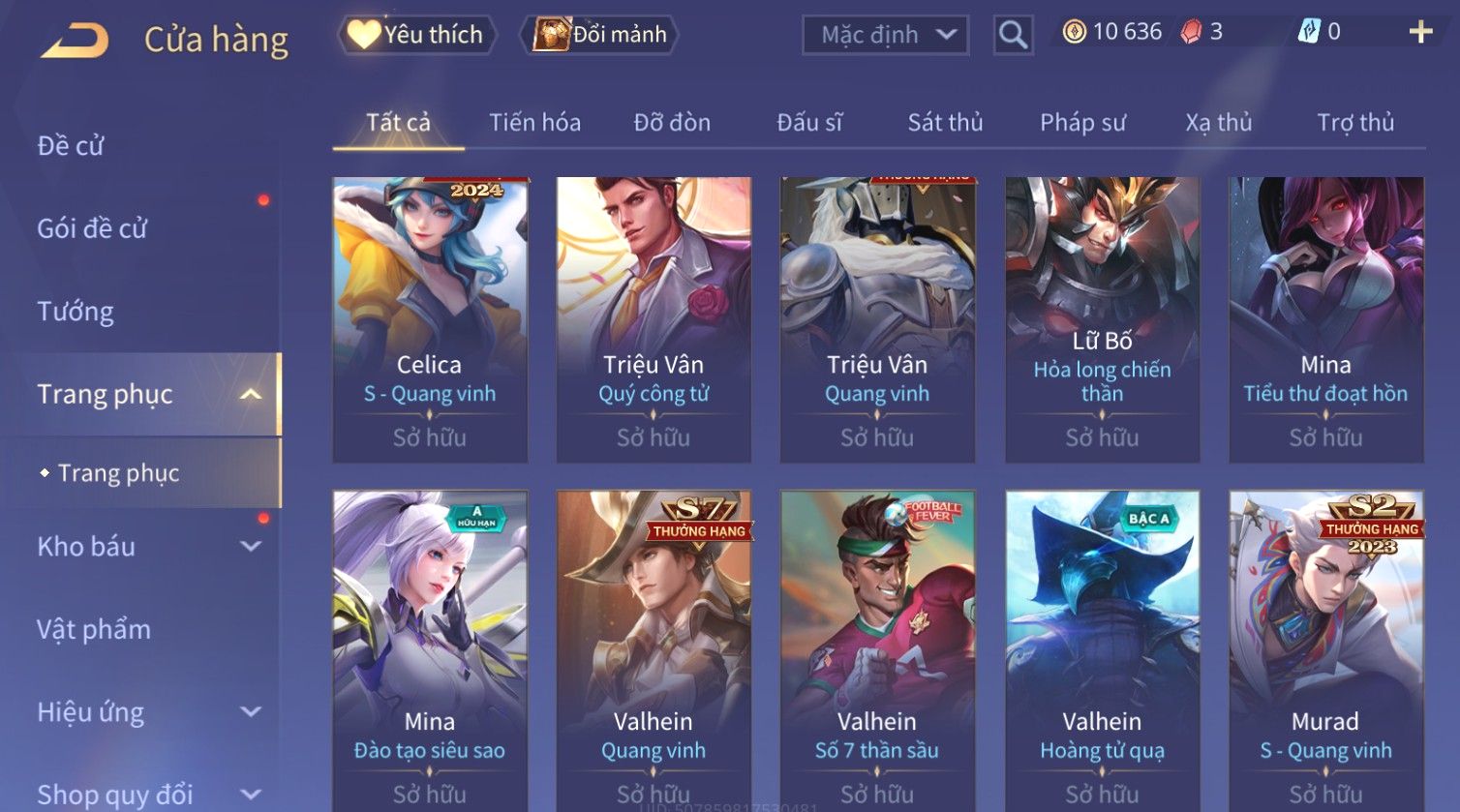Select the Lữ Bố Hỏa long chiến thần card
Viewport: 1460px width, 812px height.
[x=1102, y=319]
